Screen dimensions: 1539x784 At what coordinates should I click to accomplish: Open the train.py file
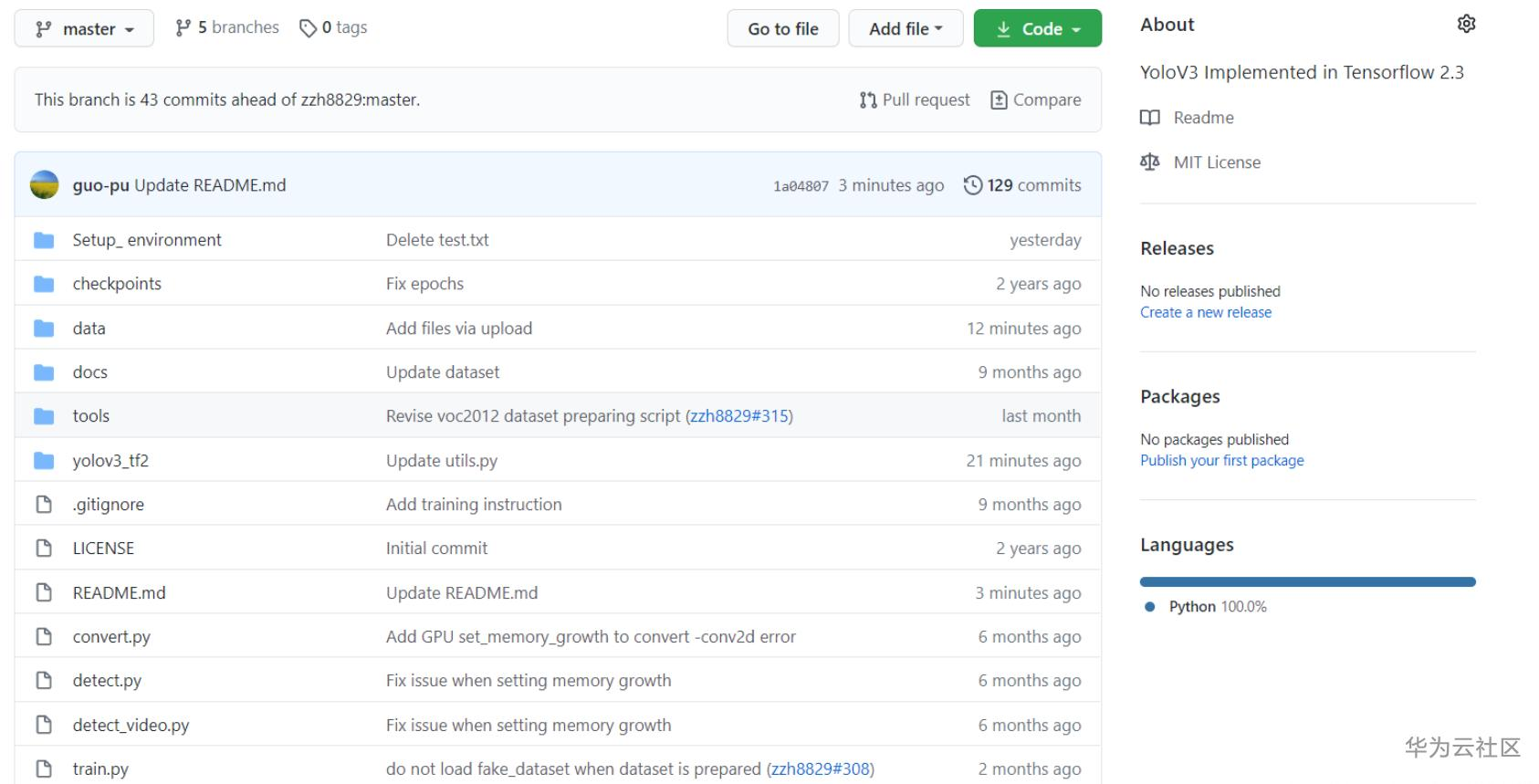(100, 769)
